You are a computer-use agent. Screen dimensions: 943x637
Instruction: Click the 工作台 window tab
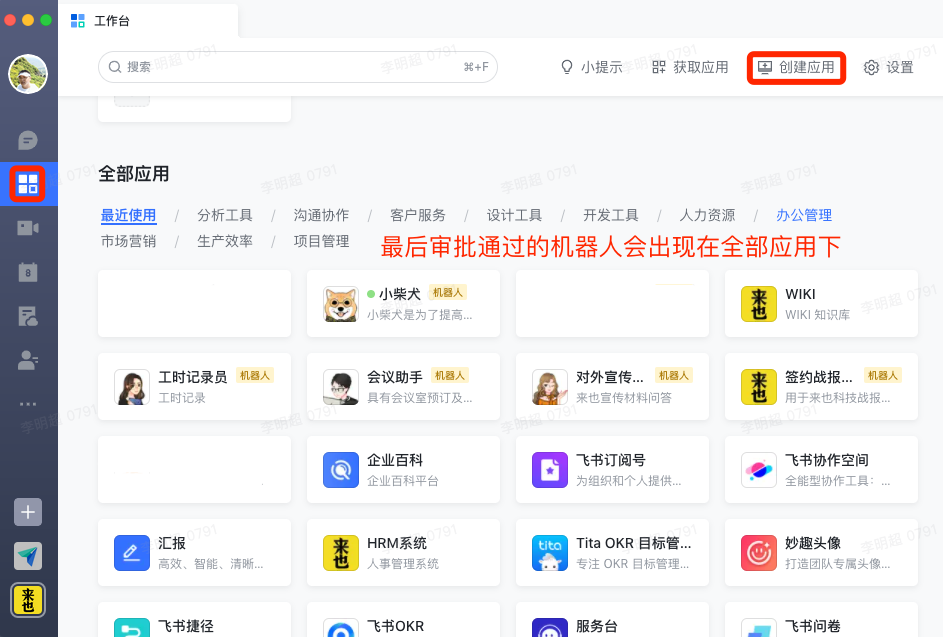pyautogui.click(x=148, y=21)
